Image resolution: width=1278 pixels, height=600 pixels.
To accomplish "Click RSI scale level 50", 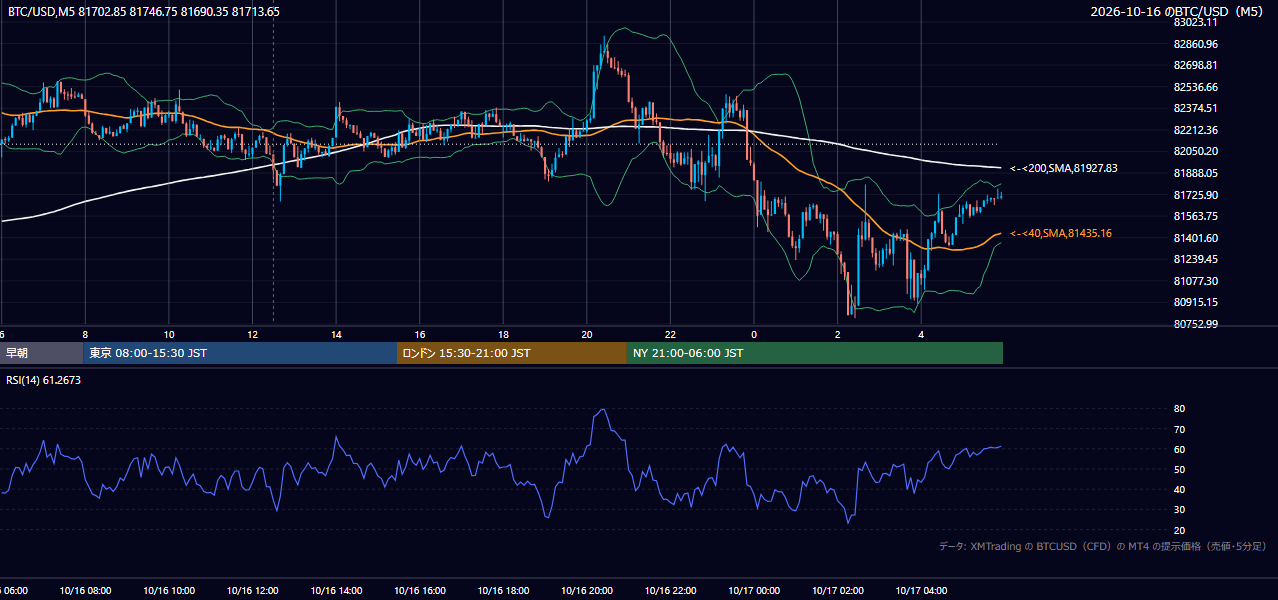I will click(x=1180, y=469).
